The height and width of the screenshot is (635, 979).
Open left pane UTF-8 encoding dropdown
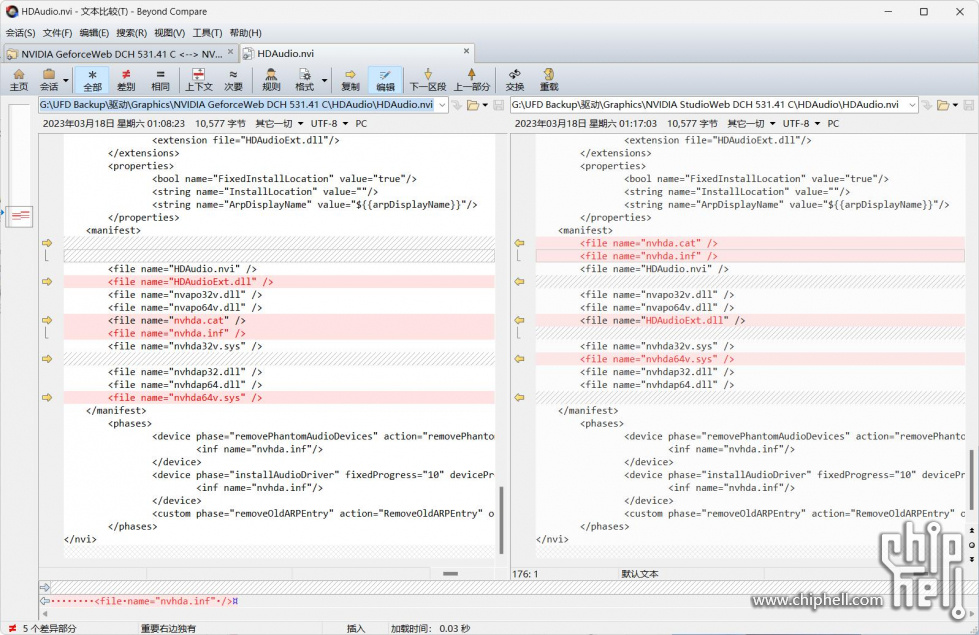pyautogui.click(x=329, y=124)
